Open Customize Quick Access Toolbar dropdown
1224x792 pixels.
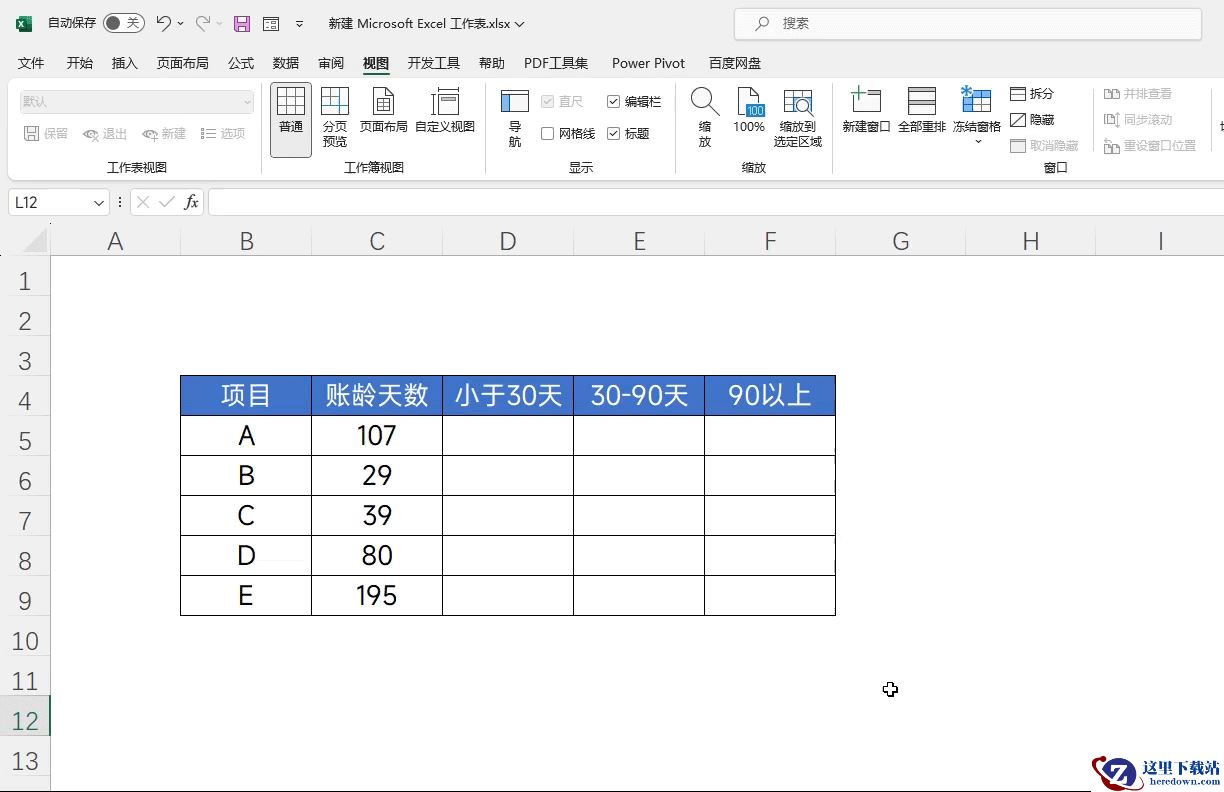[299, 23]
